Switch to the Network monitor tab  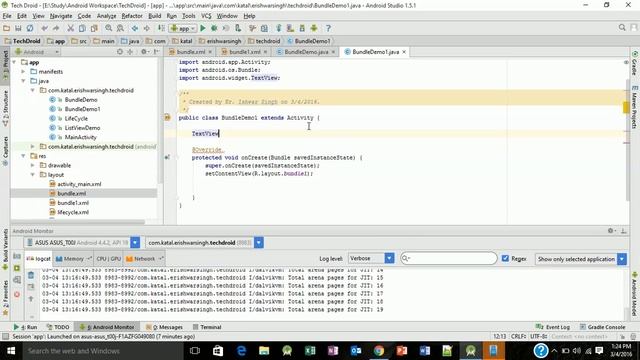144,259
